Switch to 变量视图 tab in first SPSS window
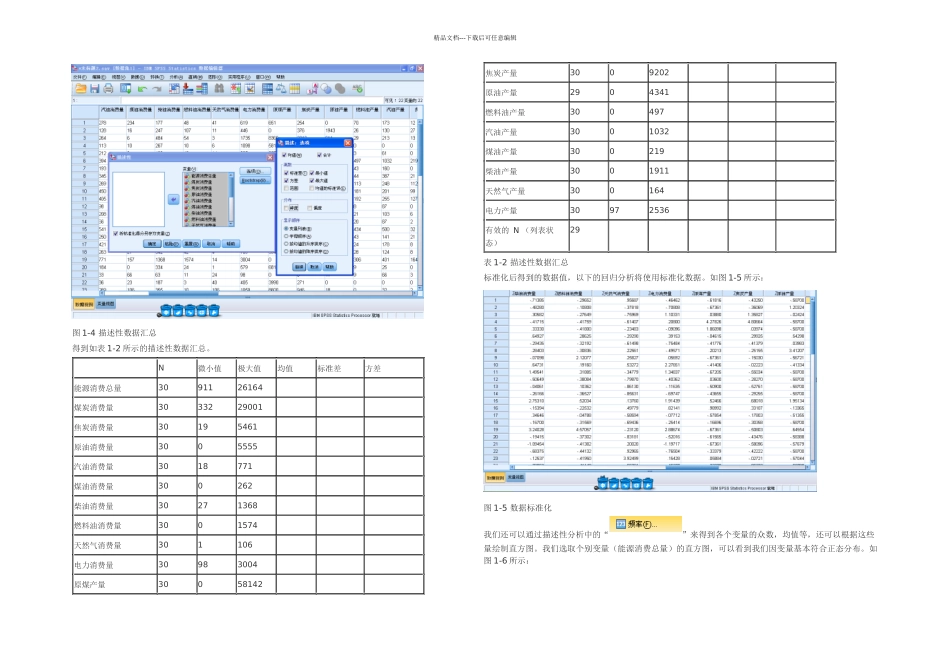The height and width of the screenshot is (672, 950). coord(105,304)
